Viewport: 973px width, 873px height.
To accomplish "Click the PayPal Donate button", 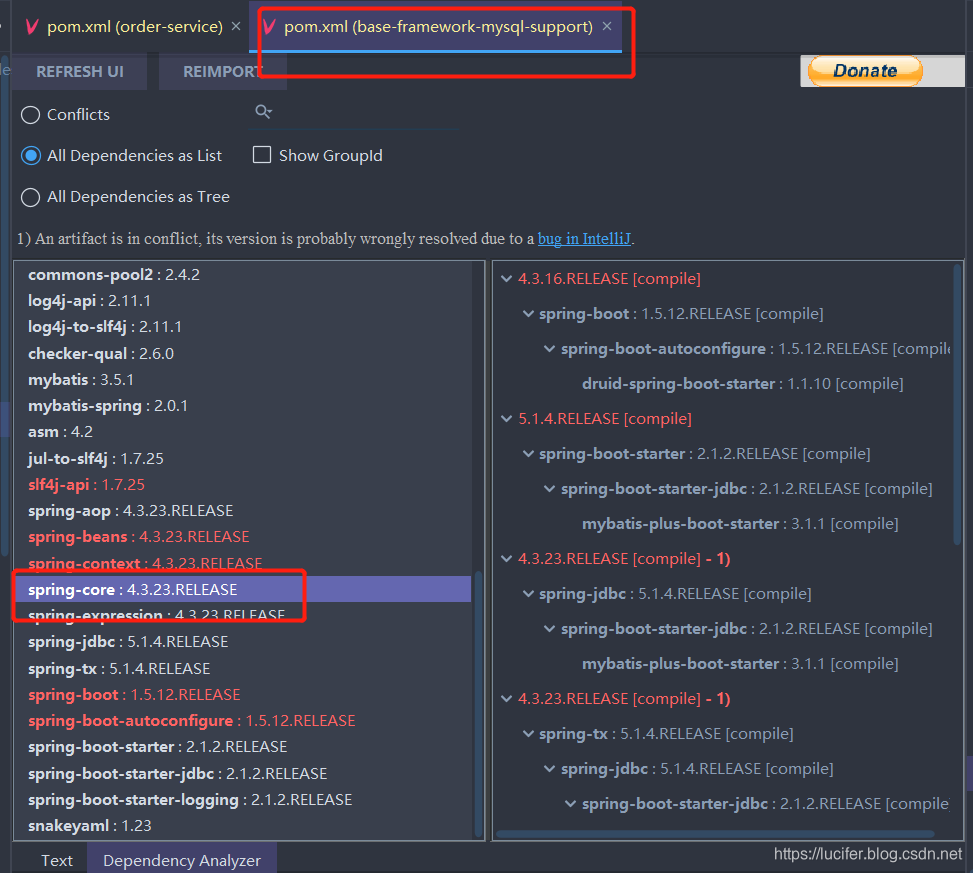I will pos(864,70).
